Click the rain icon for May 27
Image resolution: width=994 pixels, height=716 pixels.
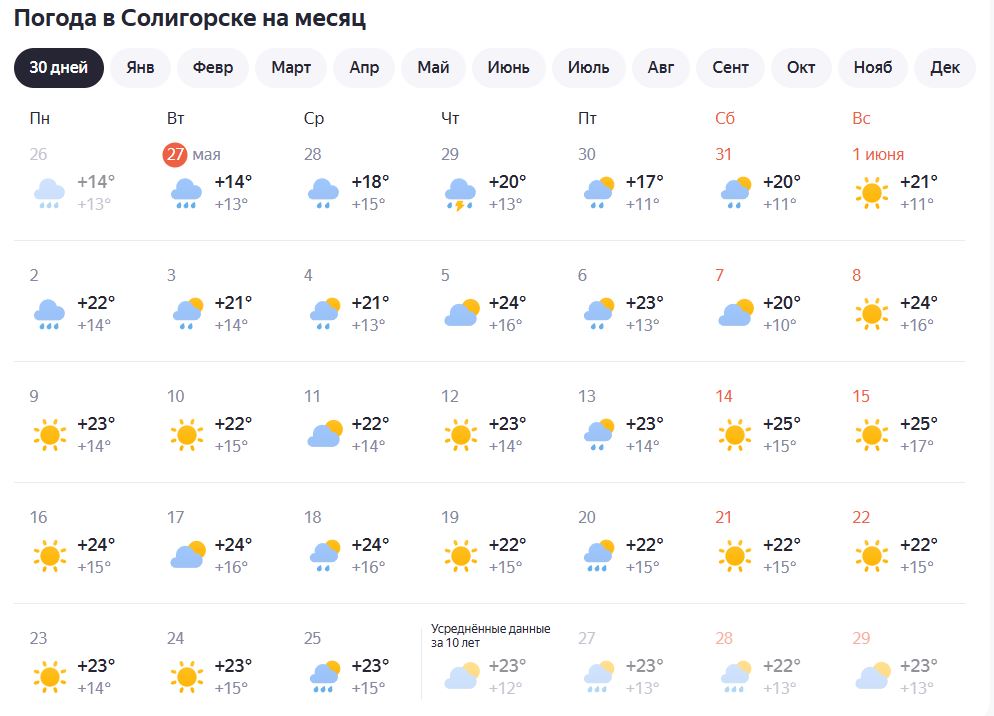(186, 193)
